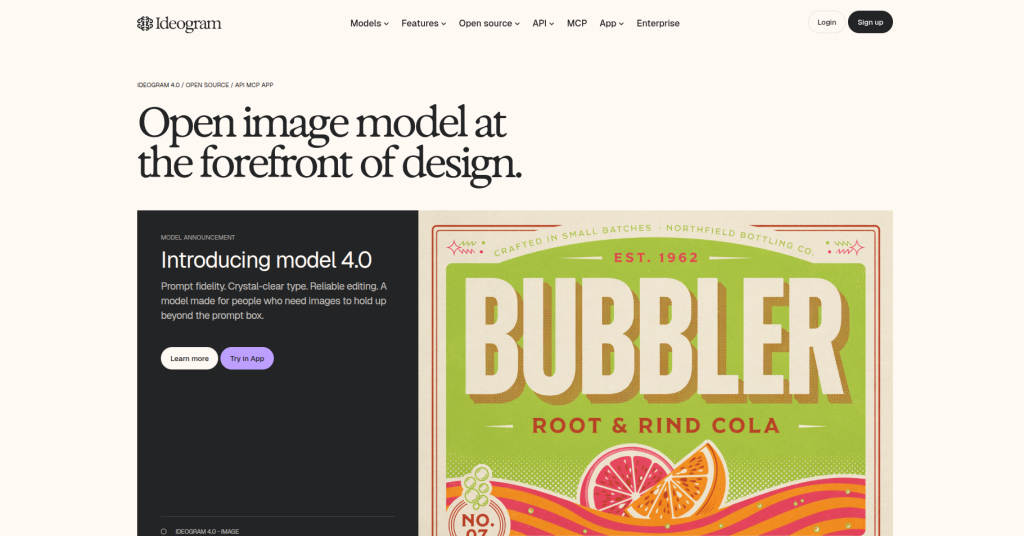
Task: Open the Bubbler cola poster image
Action: pos(656,373)
